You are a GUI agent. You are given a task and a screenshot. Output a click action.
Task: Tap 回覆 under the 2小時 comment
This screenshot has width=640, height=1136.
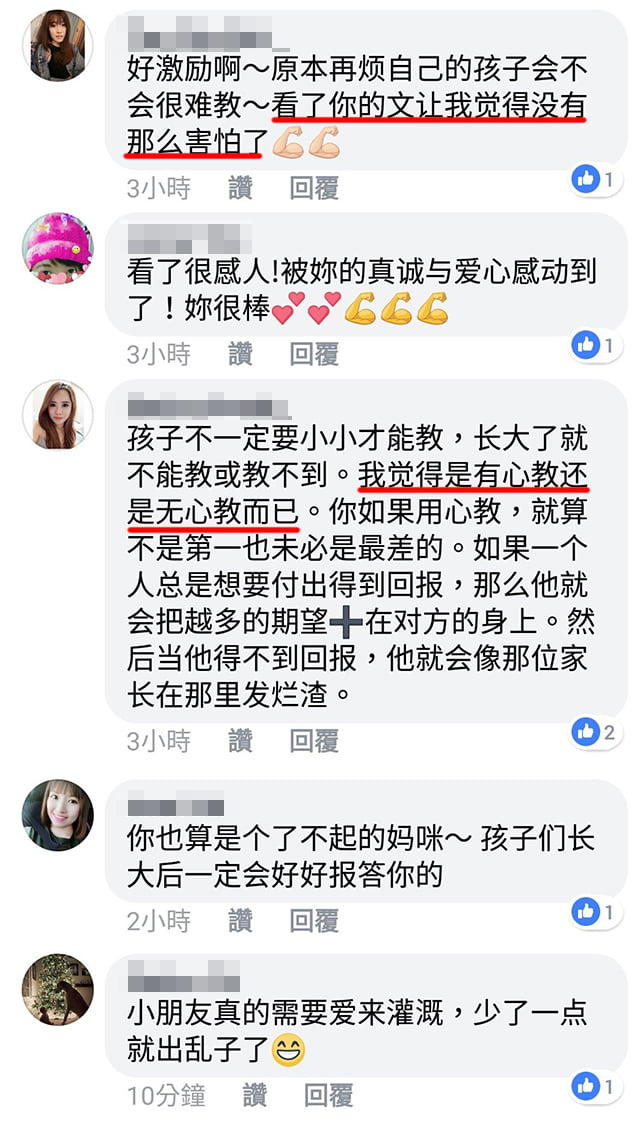(314, 922)
